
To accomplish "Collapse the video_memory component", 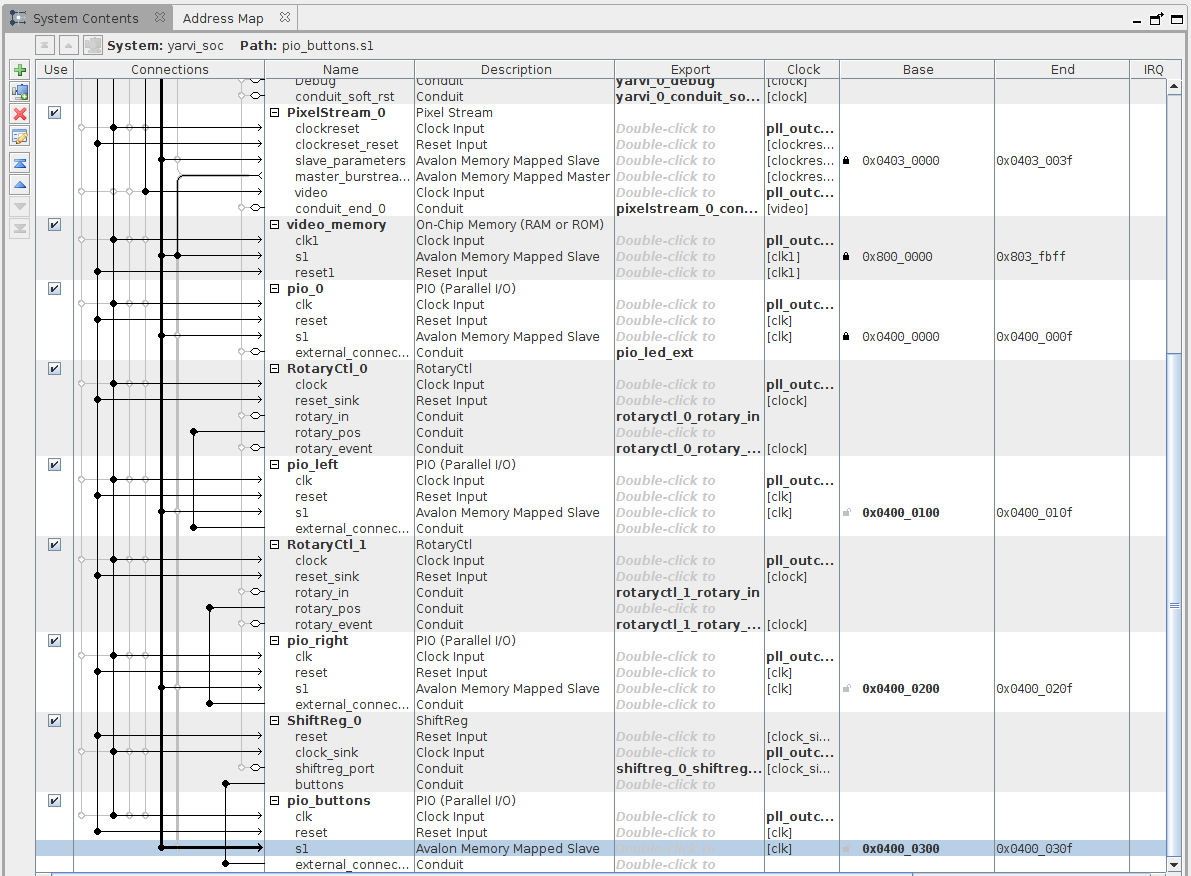I will (275, 224).
